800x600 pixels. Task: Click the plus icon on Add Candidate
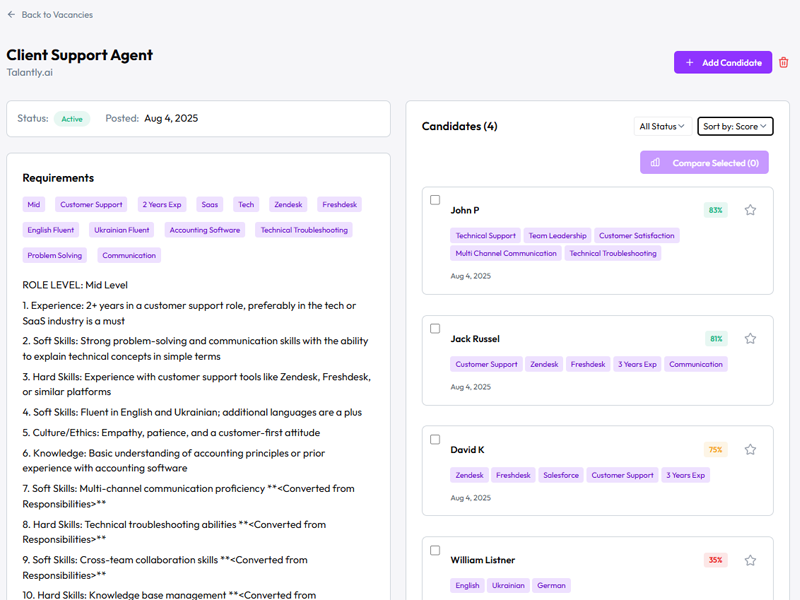click(689, 63)
